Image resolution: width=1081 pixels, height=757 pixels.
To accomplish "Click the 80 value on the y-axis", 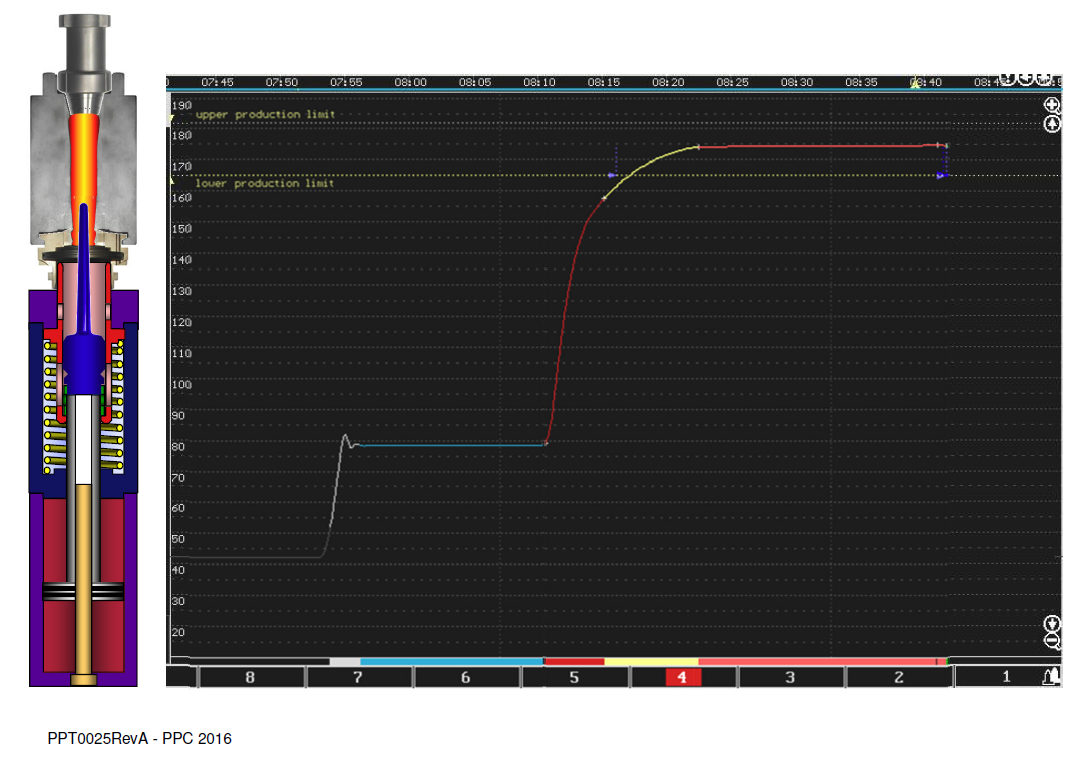I will [x=178, y=447].
